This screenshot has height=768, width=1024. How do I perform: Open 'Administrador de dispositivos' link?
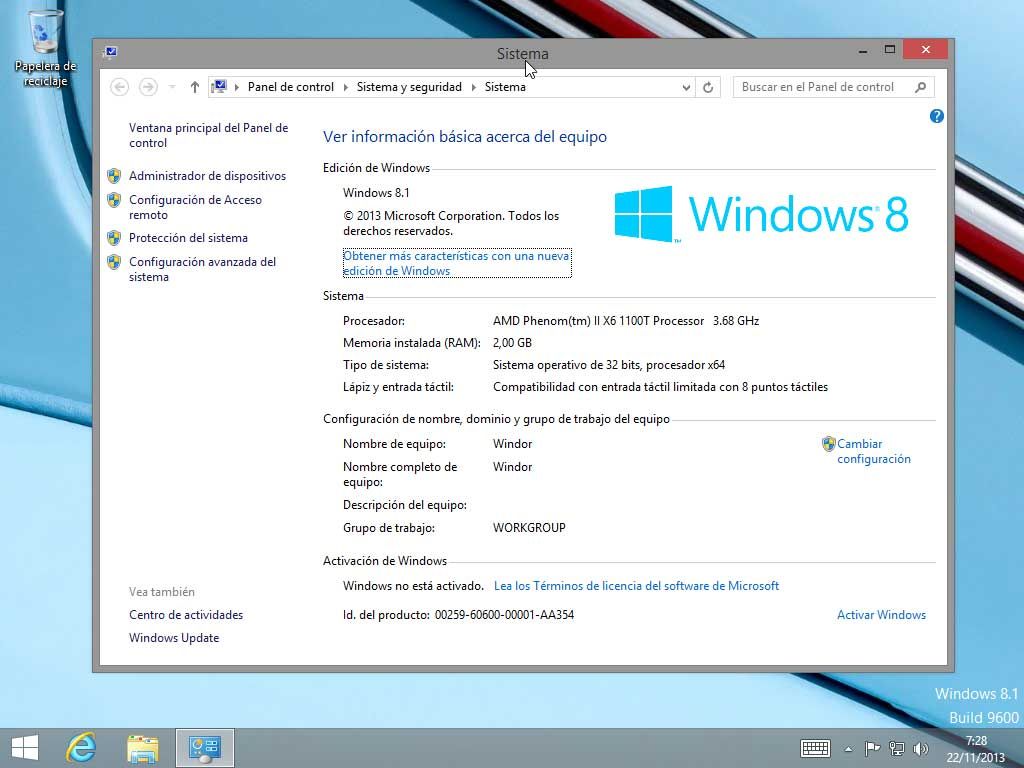pyautogui.click(x=207, y=176)
